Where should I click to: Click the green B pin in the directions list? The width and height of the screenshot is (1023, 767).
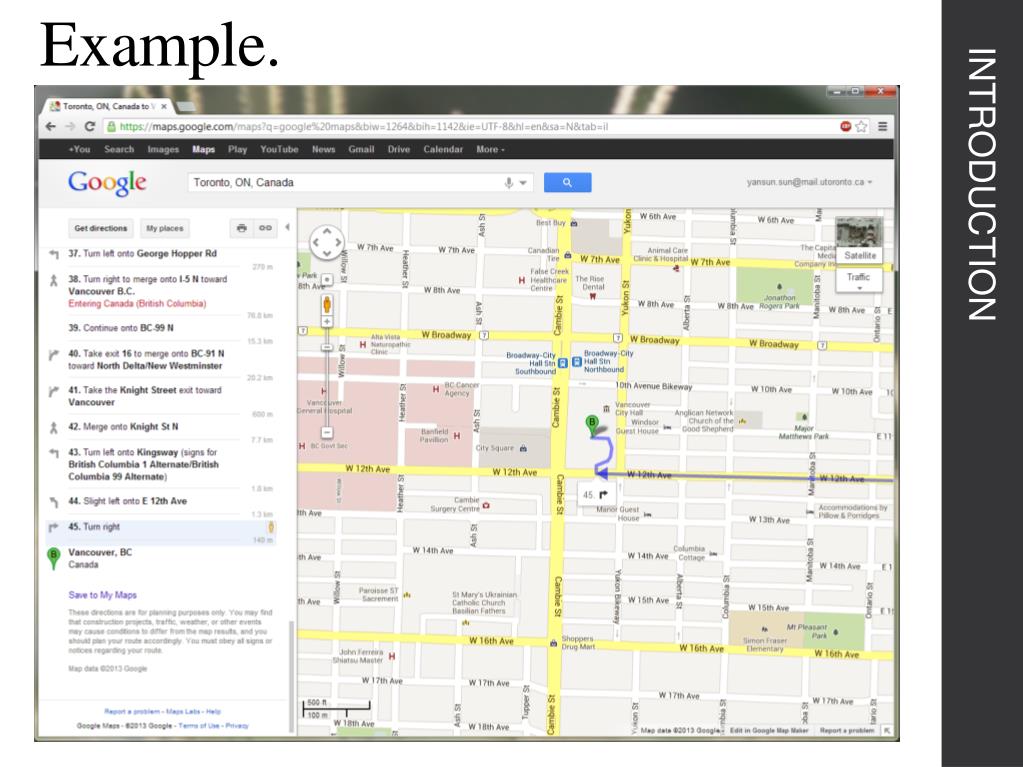click(53, 559)
